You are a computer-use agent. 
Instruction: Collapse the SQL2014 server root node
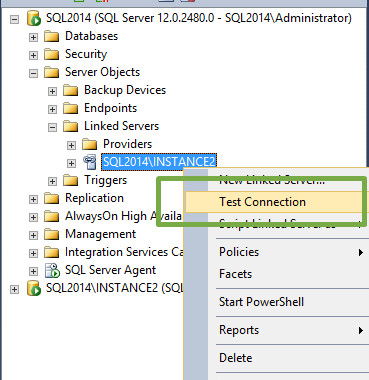tap(14, 19)
